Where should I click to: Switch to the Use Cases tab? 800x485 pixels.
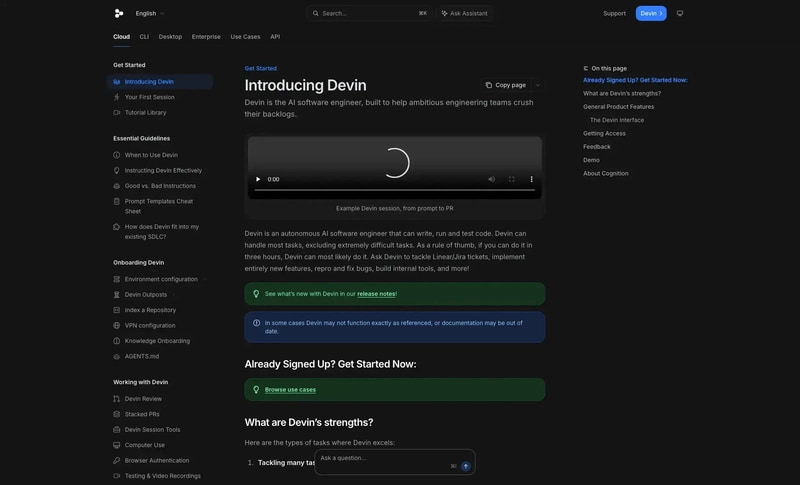pyautogui.click(x=245, y=37)
